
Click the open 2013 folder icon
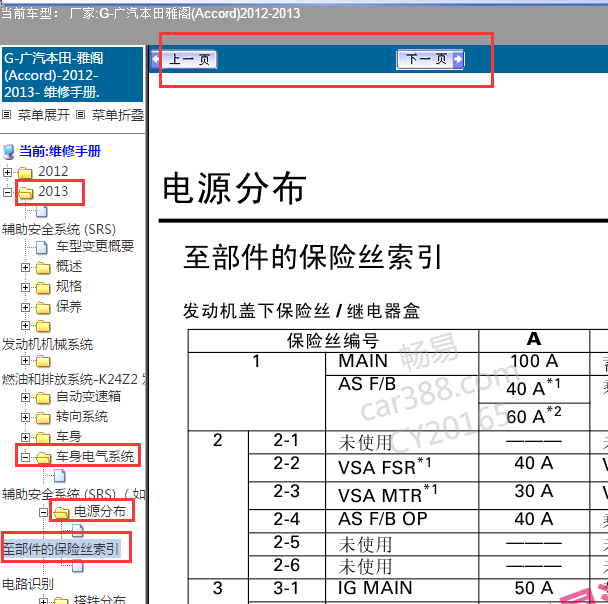click(x=26, y=192)
